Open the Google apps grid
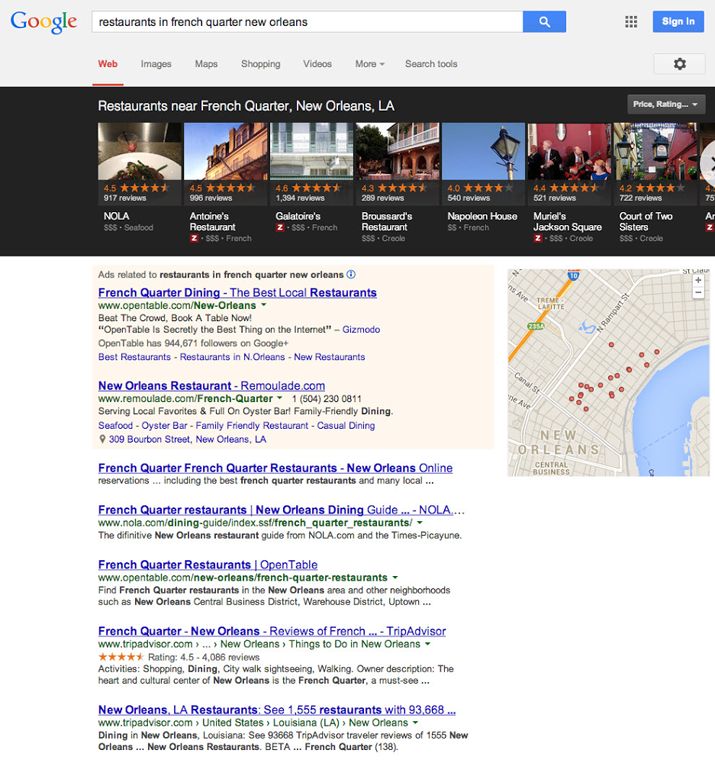This screenshot has width=715, height=763. point(631,21)
